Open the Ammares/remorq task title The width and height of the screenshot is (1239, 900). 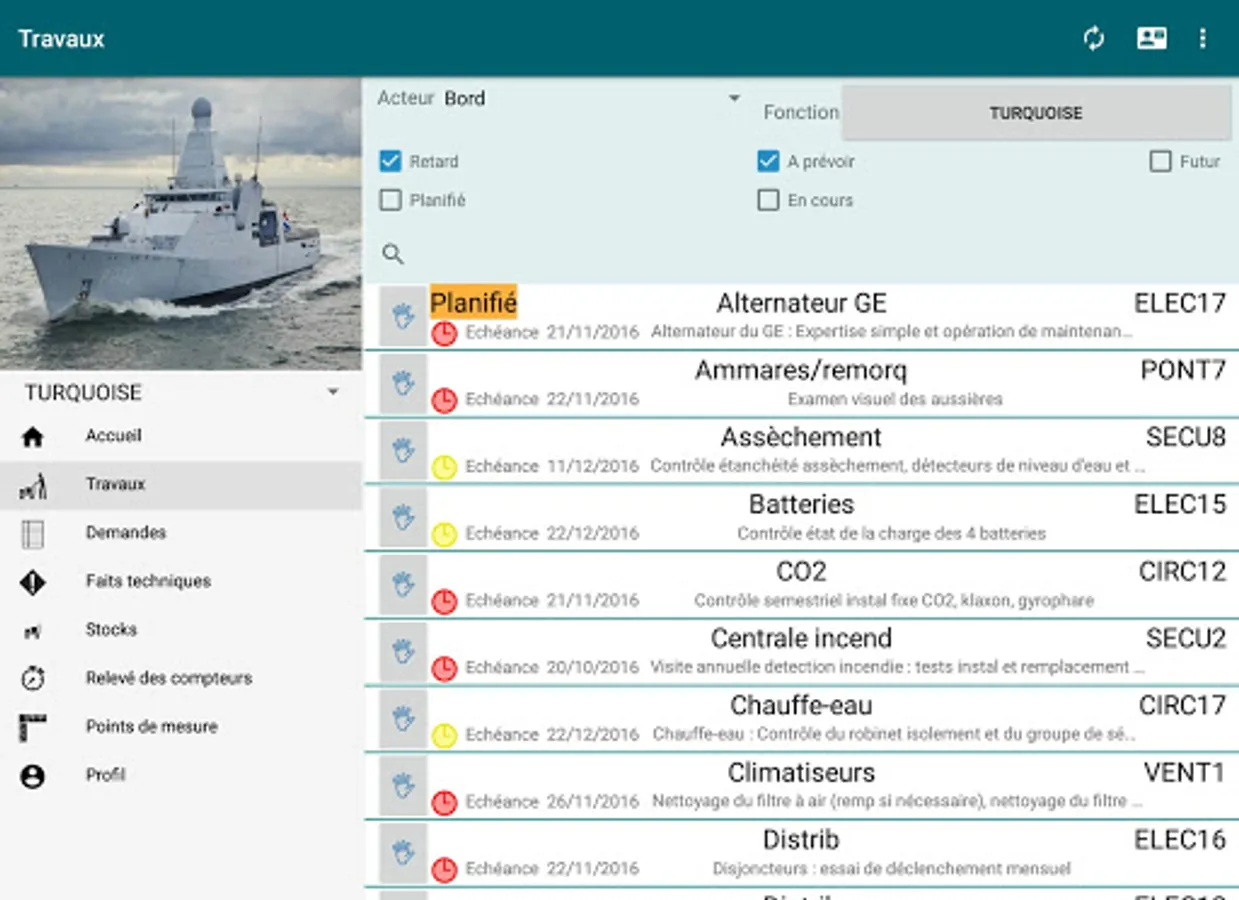pyautogui.click(x=801, y=370)
